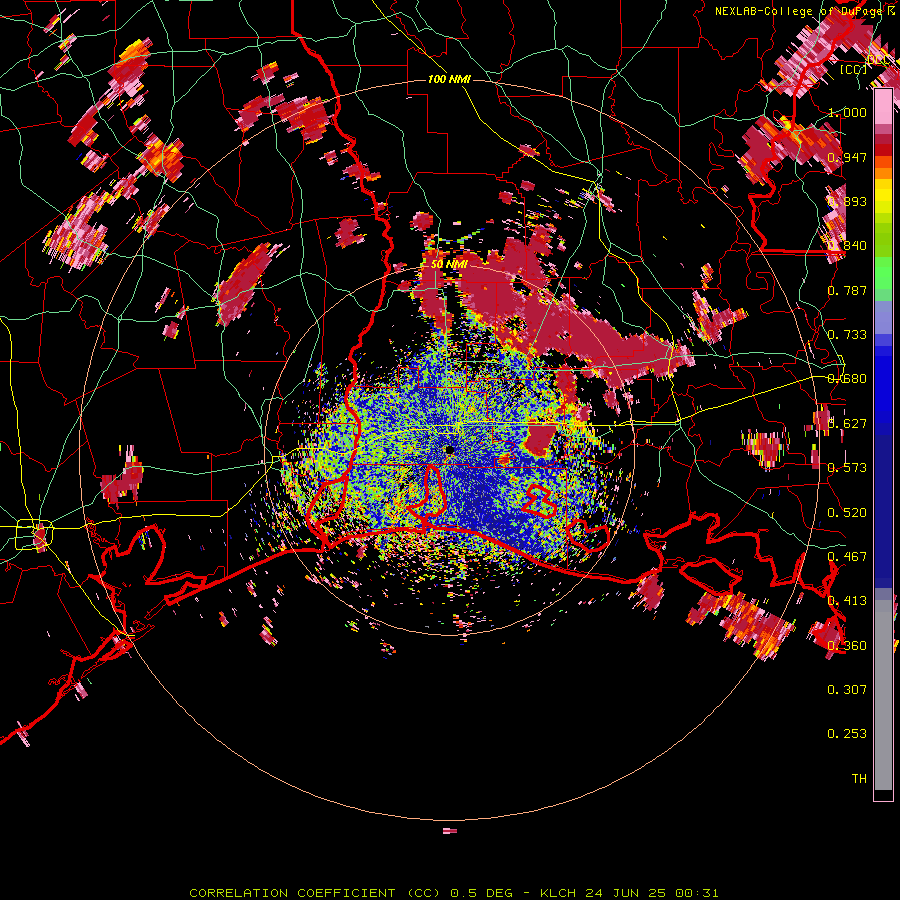Image resolution: width=900 pixels, height=900 pixels.
Task: Click the 100 NMI range ring label
Action: click(449, 79)
